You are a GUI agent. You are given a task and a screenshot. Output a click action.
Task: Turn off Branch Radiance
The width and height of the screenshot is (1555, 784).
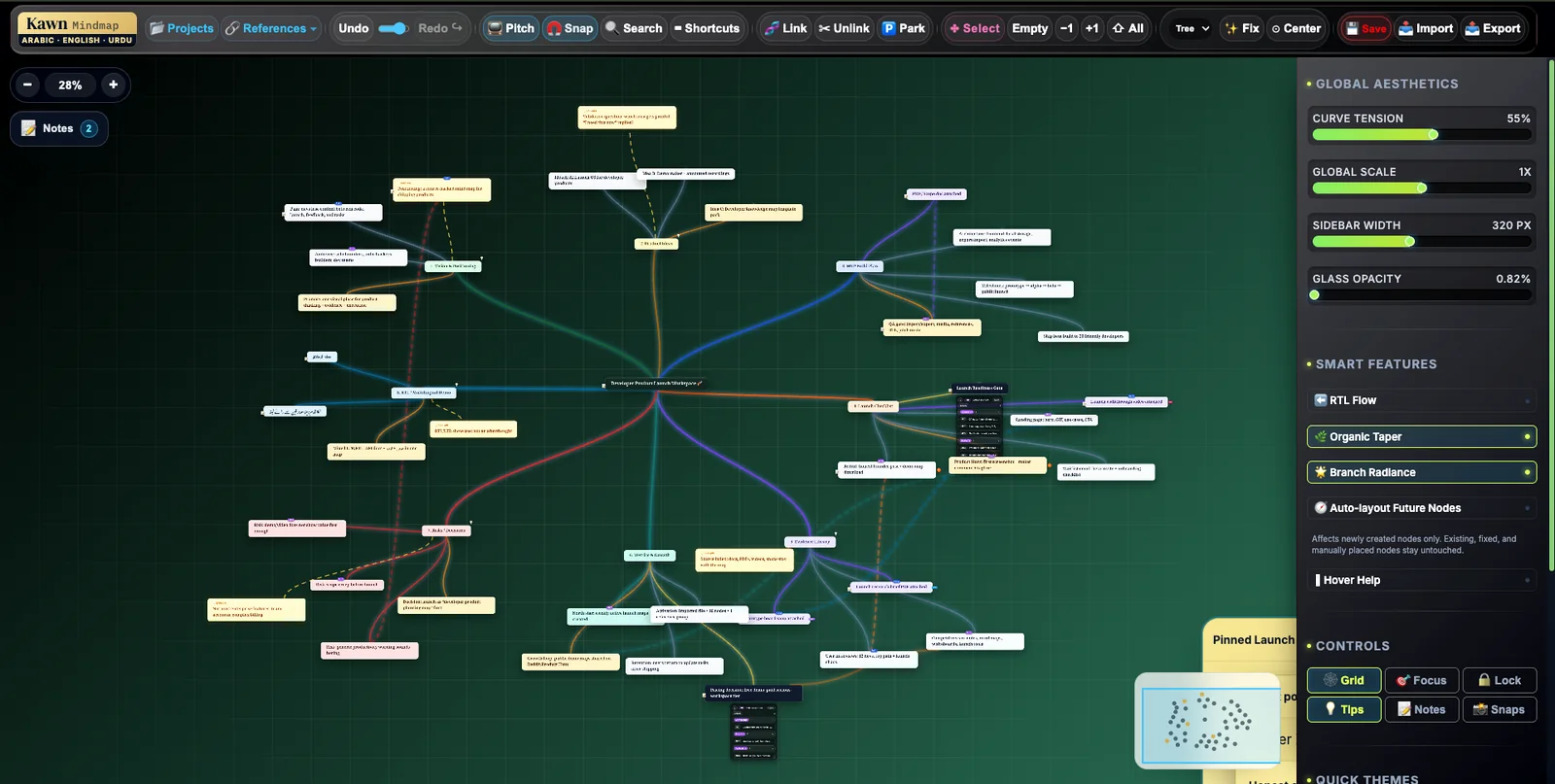(x=1422, y=472)
